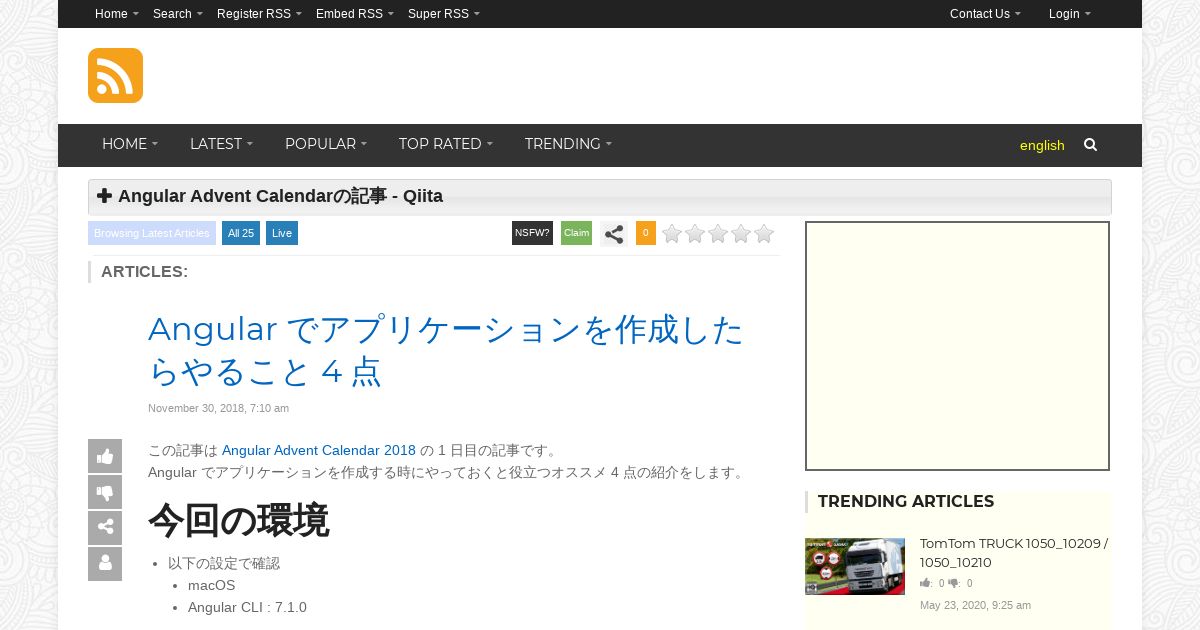The image size is (1200, 630).
Task: Expand the top Home dropdown
Action: 117,14
